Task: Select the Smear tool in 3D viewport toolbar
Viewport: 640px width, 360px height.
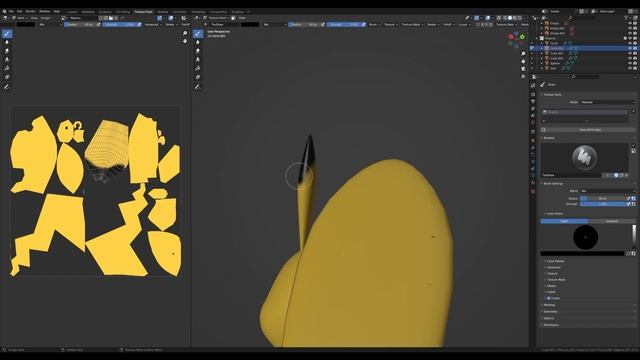Action: [198, 51]
